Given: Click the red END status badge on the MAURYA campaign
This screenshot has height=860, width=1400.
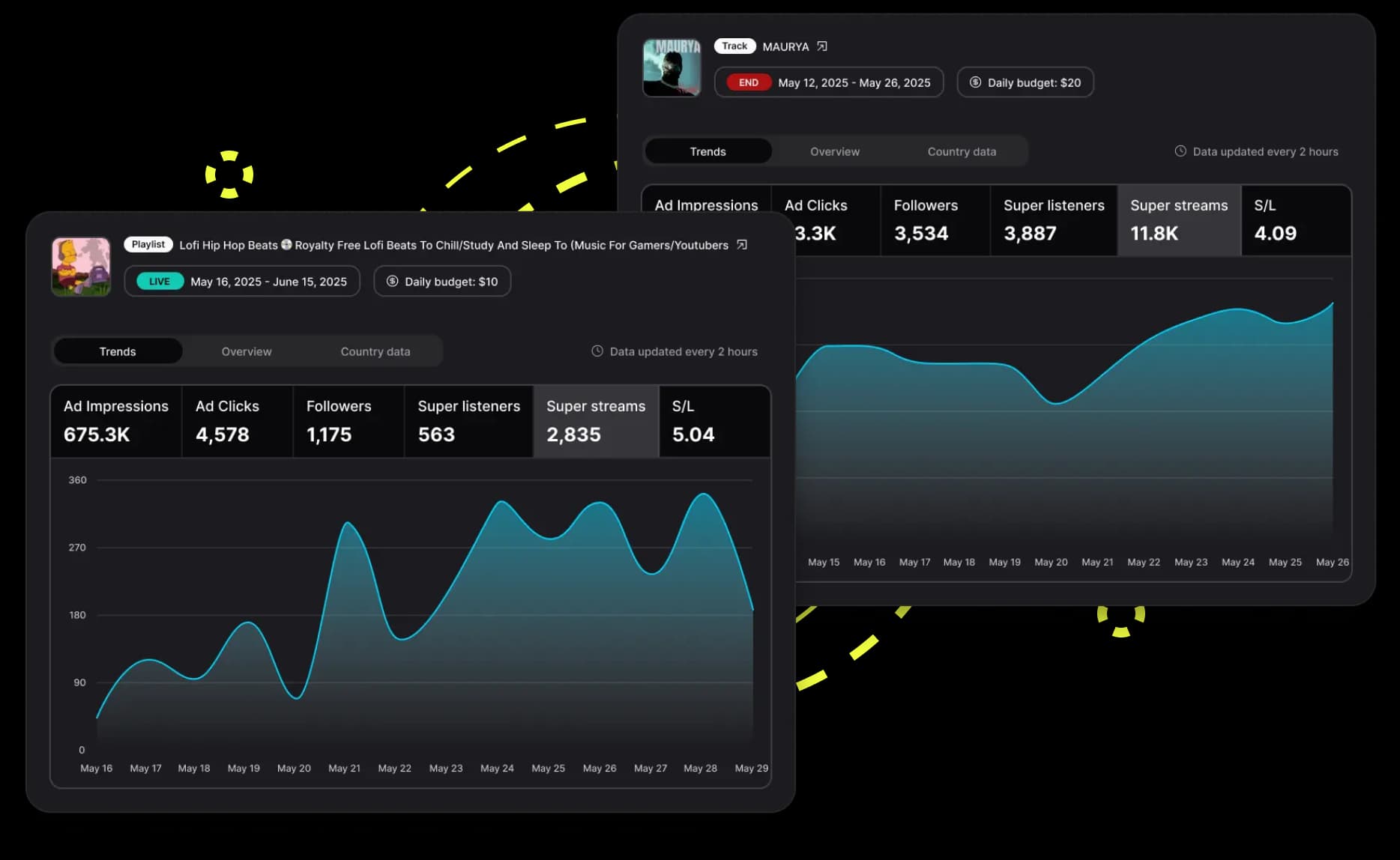Looking at the screenshot, I should (x=746, y=82).
